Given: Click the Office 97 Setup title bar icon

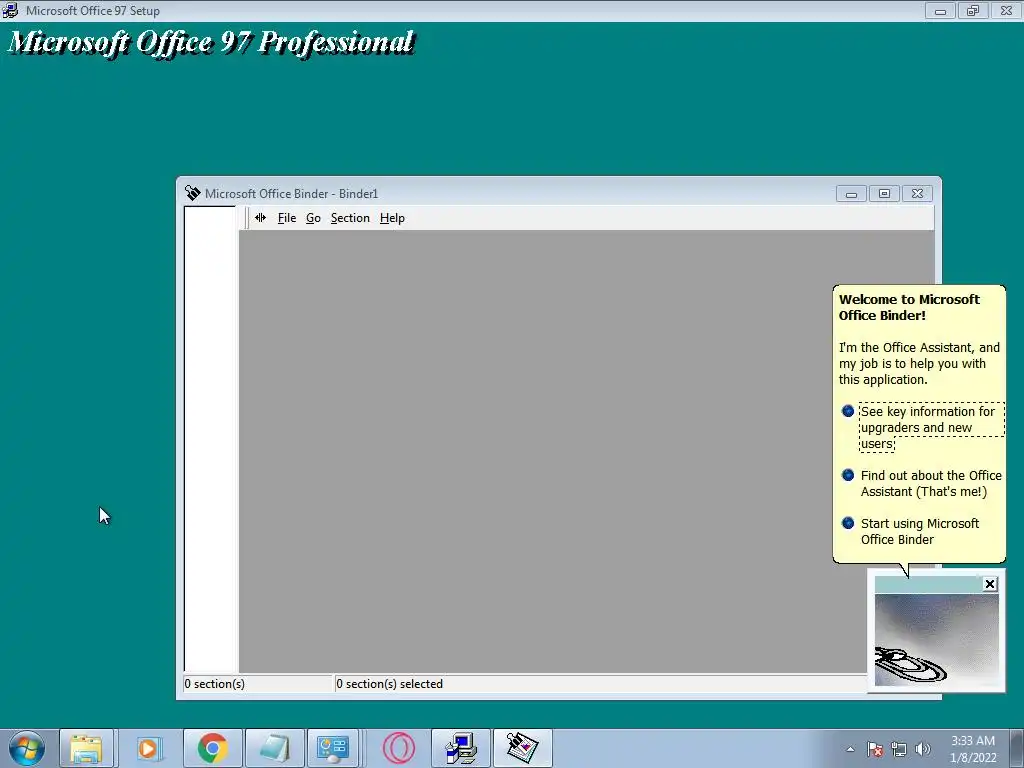Looking at the screenshot, I should pos(10,10).
